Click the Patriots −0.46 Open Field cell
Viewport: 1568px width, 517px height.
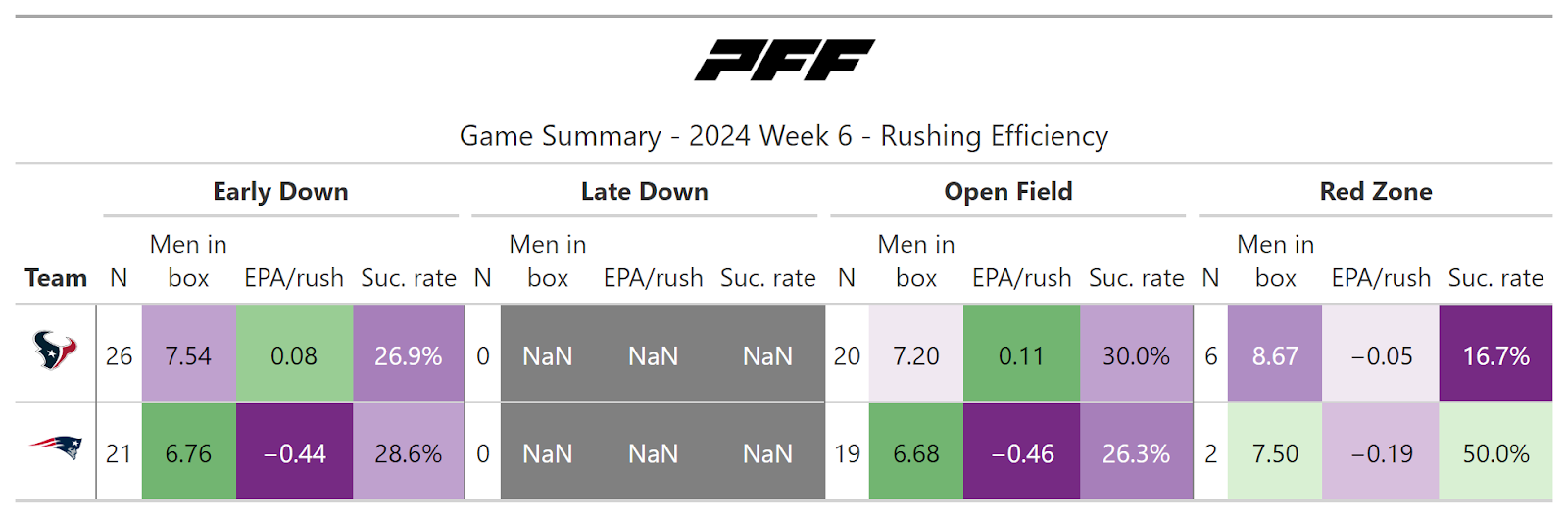click(x=1021, y=453)
